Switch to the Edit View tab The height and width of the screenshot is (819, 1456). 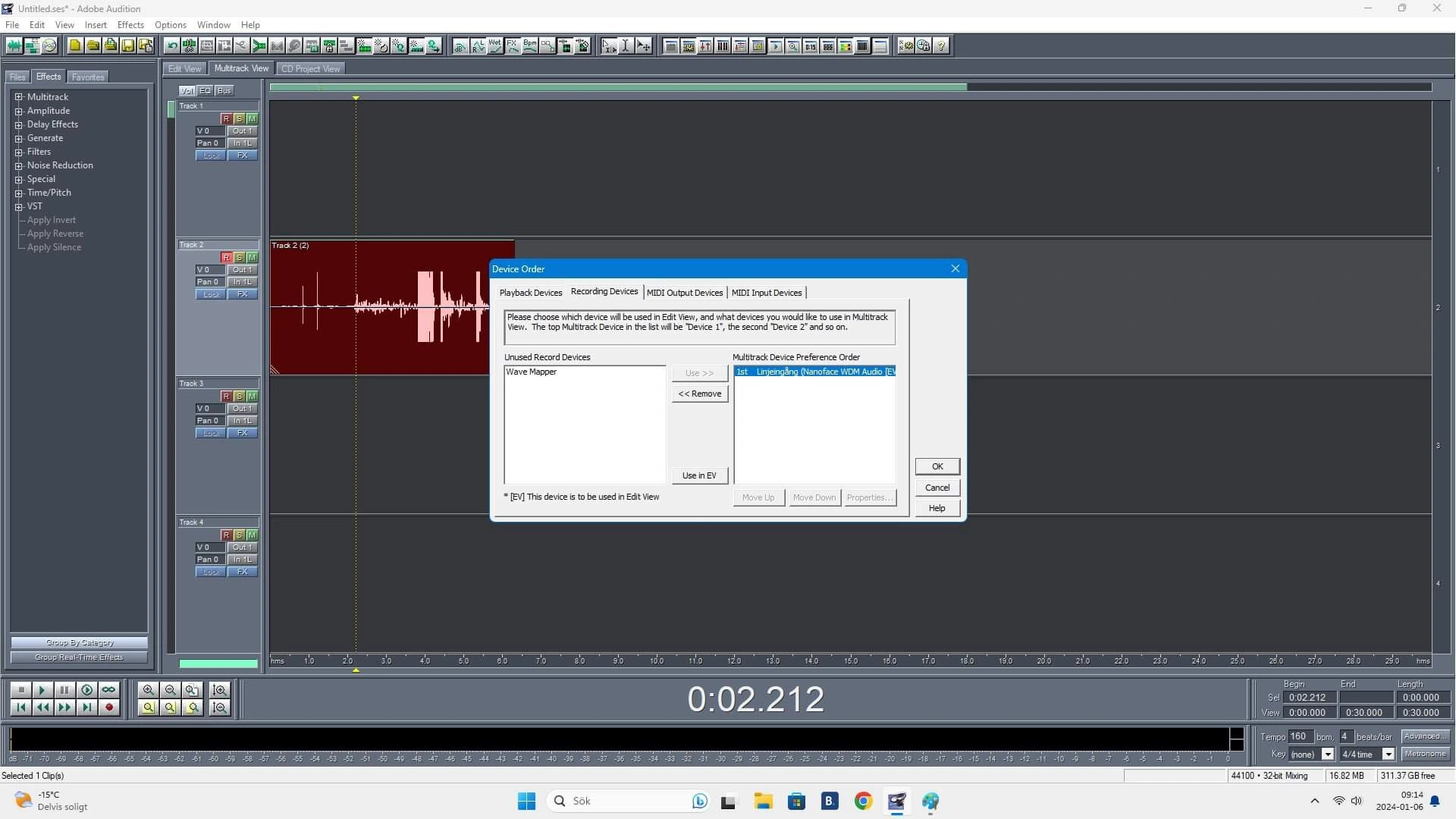pos(184,69)
